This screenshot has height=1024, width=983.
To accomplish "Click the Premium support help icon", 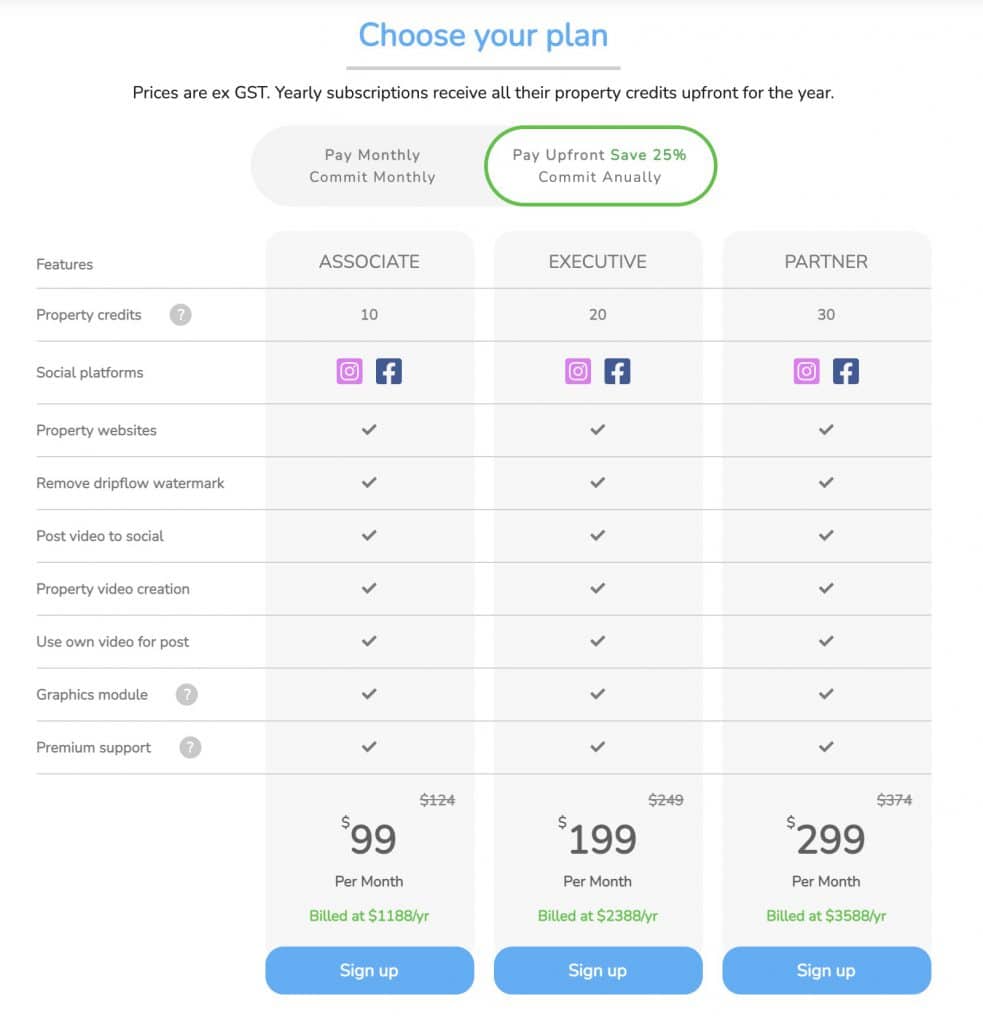I will [x=190, y=747].
